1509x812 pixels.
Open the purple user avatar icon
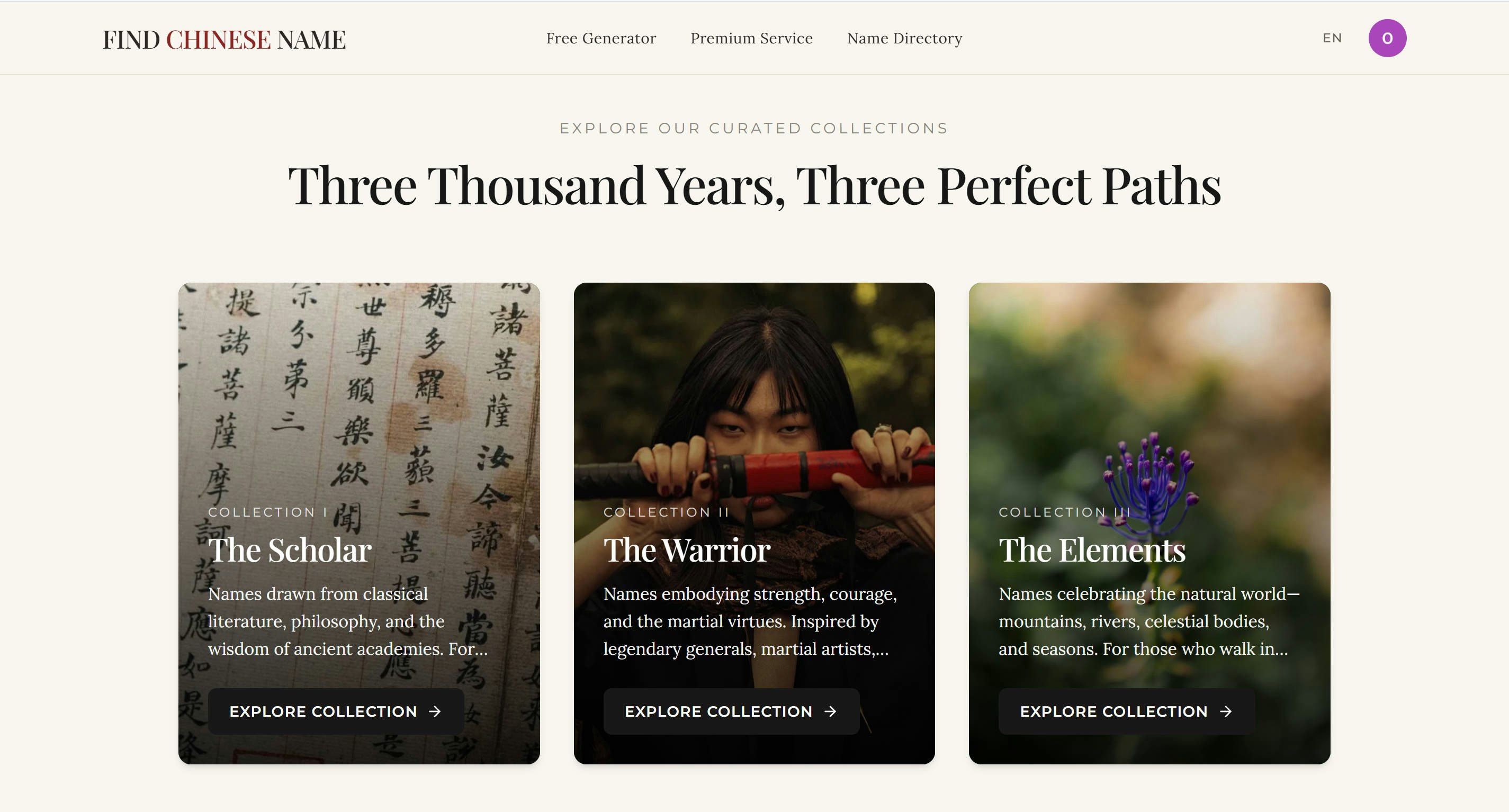(x=1387, y=38)
